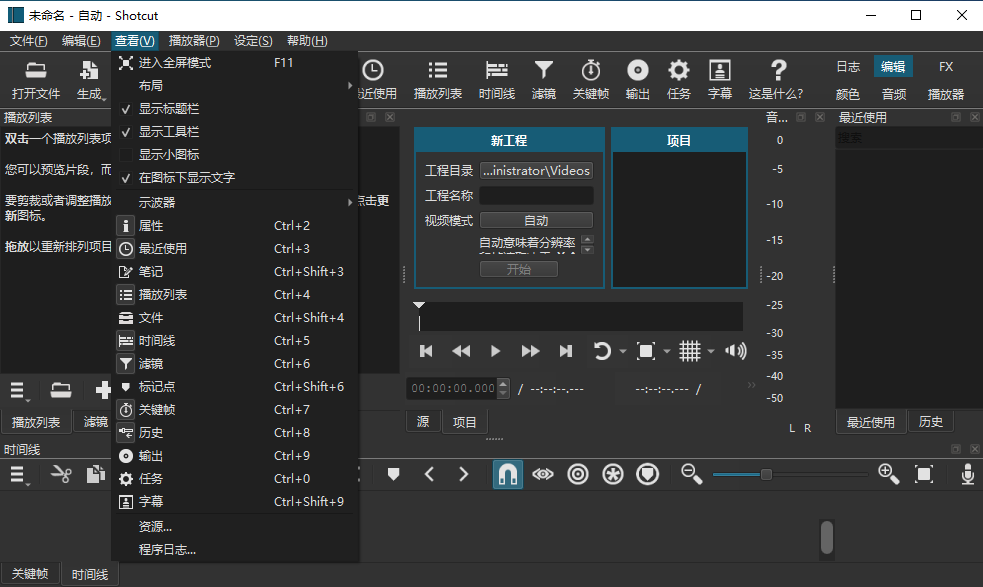
Task: Click the 播放列表 toolbar icon
Action: 438,80
